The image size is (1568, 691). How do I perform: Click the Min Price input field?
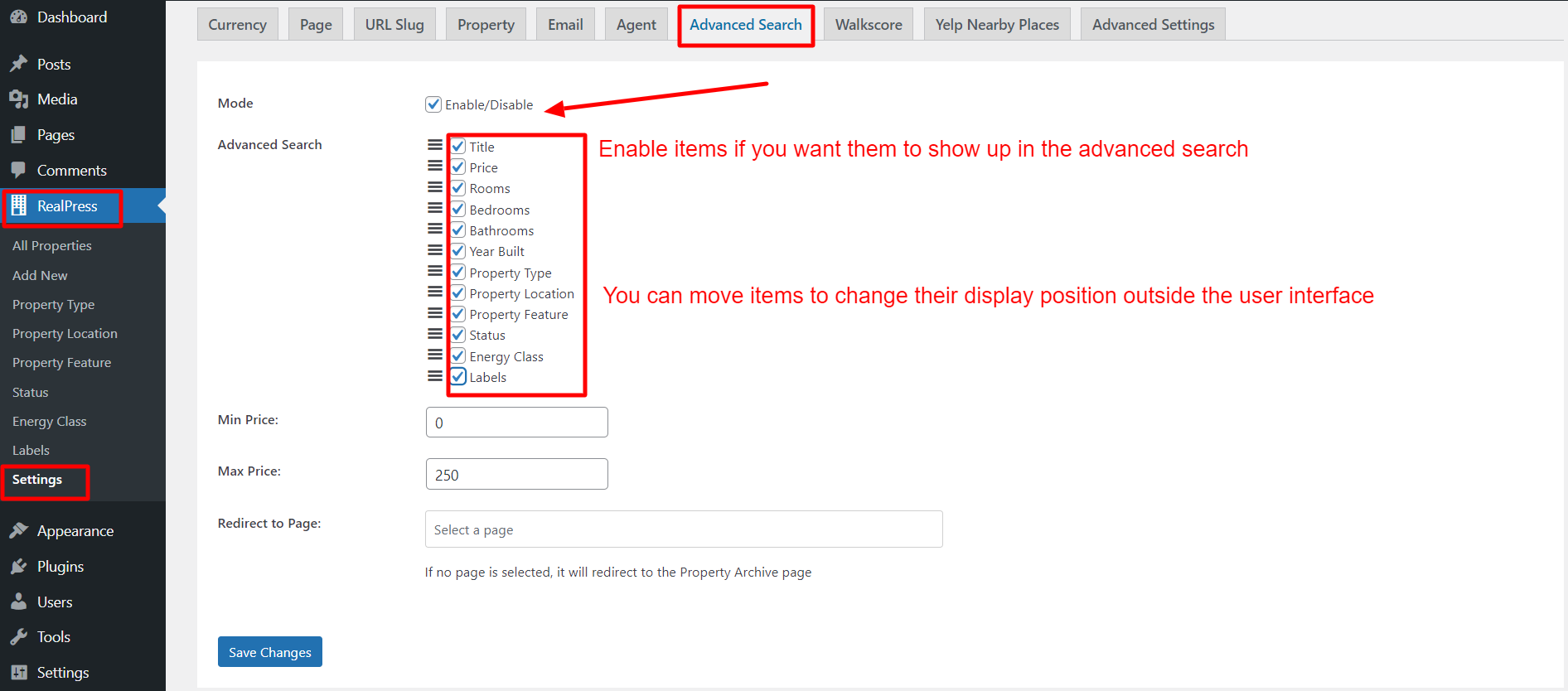[x=517, y=423]
